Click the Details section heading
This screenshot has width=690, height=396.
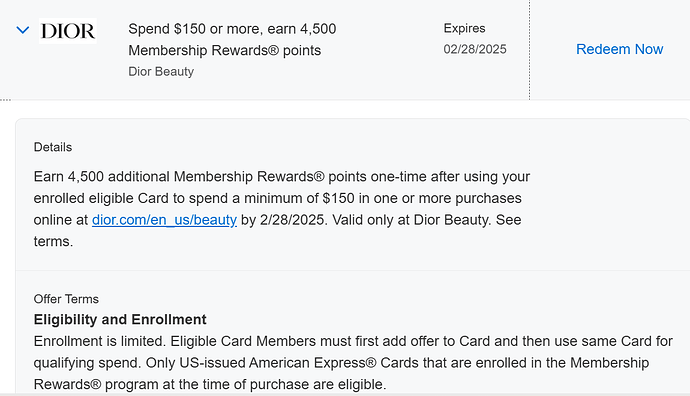click(x=53, y=147)
